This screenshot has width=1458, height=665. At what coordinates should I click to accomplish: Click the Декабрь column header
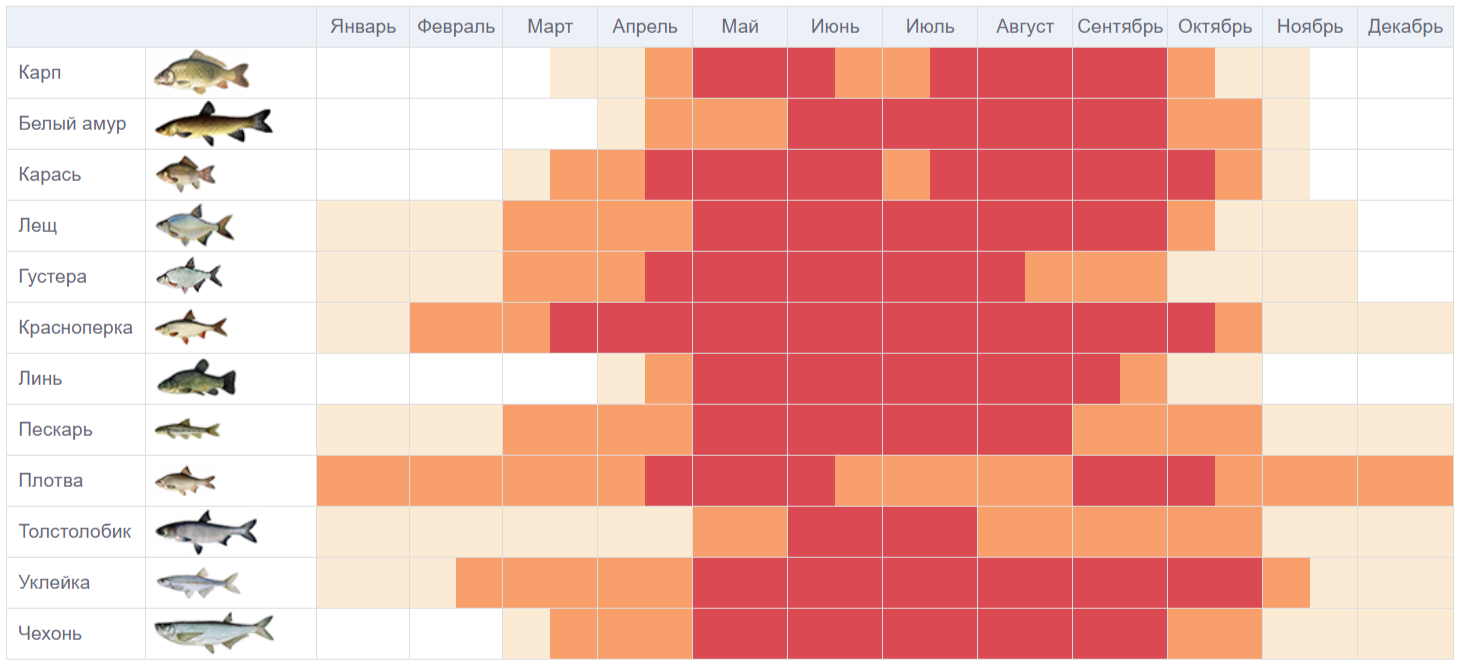tap(1405, 27)
